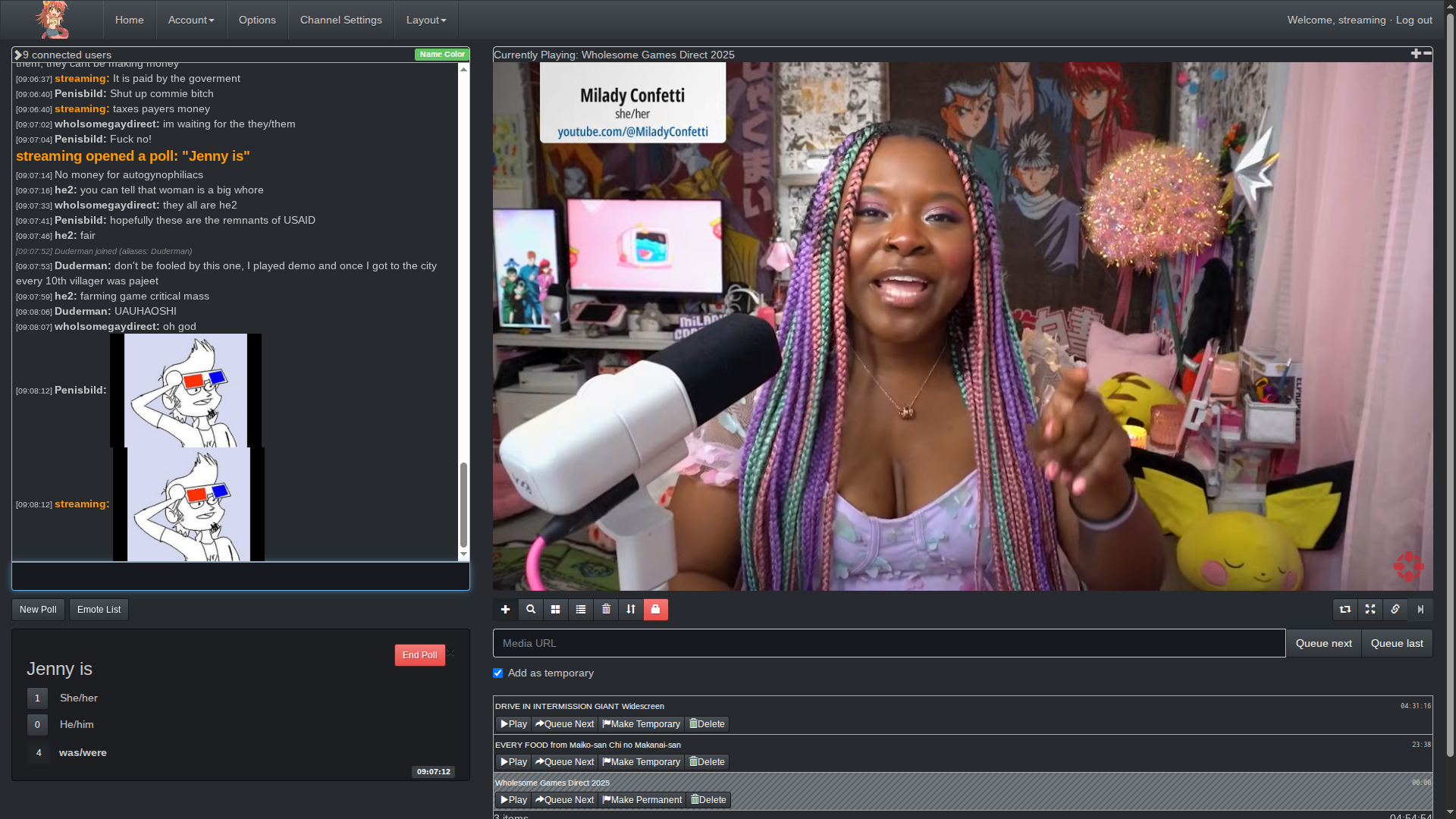This screenshot has height=819, width=1456.
Task: Click the get playlist link icon
Action: [1395, 610]
